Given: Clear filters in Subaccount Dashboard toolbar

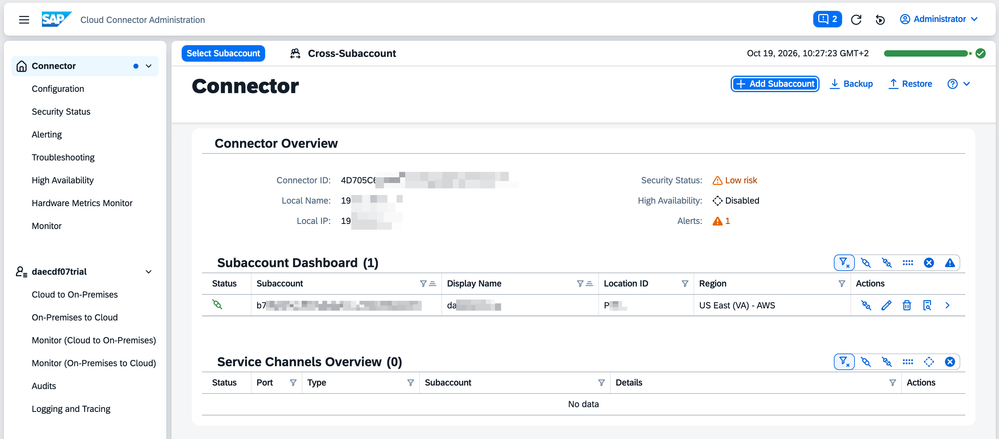Looking at the screenshot, I should (x=844, y=262).
